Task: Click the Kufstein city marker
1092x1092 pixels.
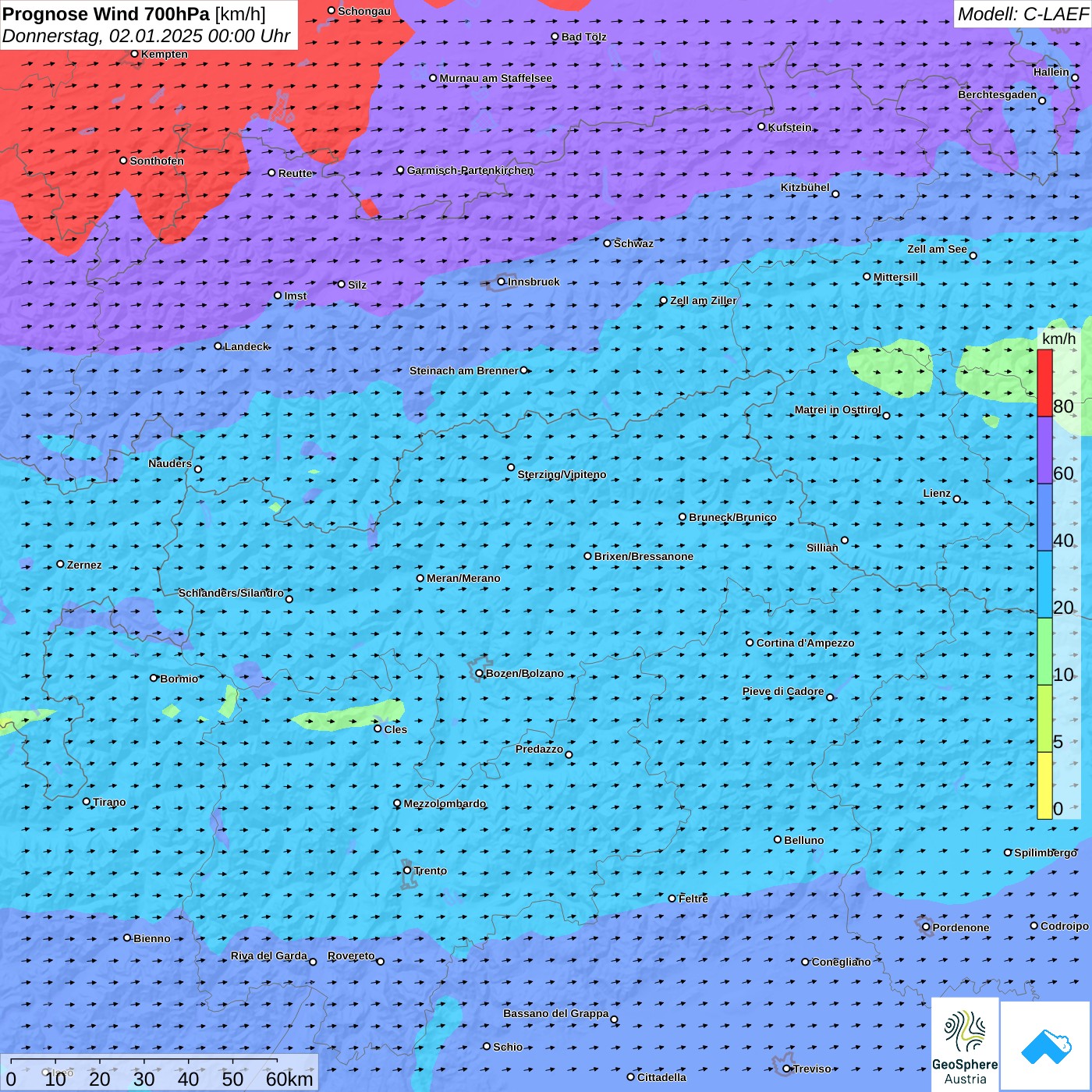Action: [x=762, y=126]
